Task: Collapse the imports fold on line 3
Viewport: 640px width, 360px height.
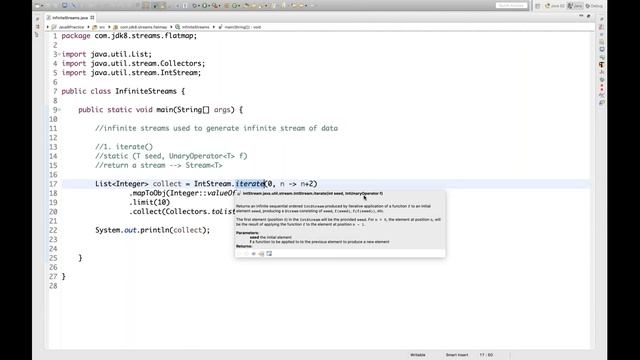Action: (59, 54)
